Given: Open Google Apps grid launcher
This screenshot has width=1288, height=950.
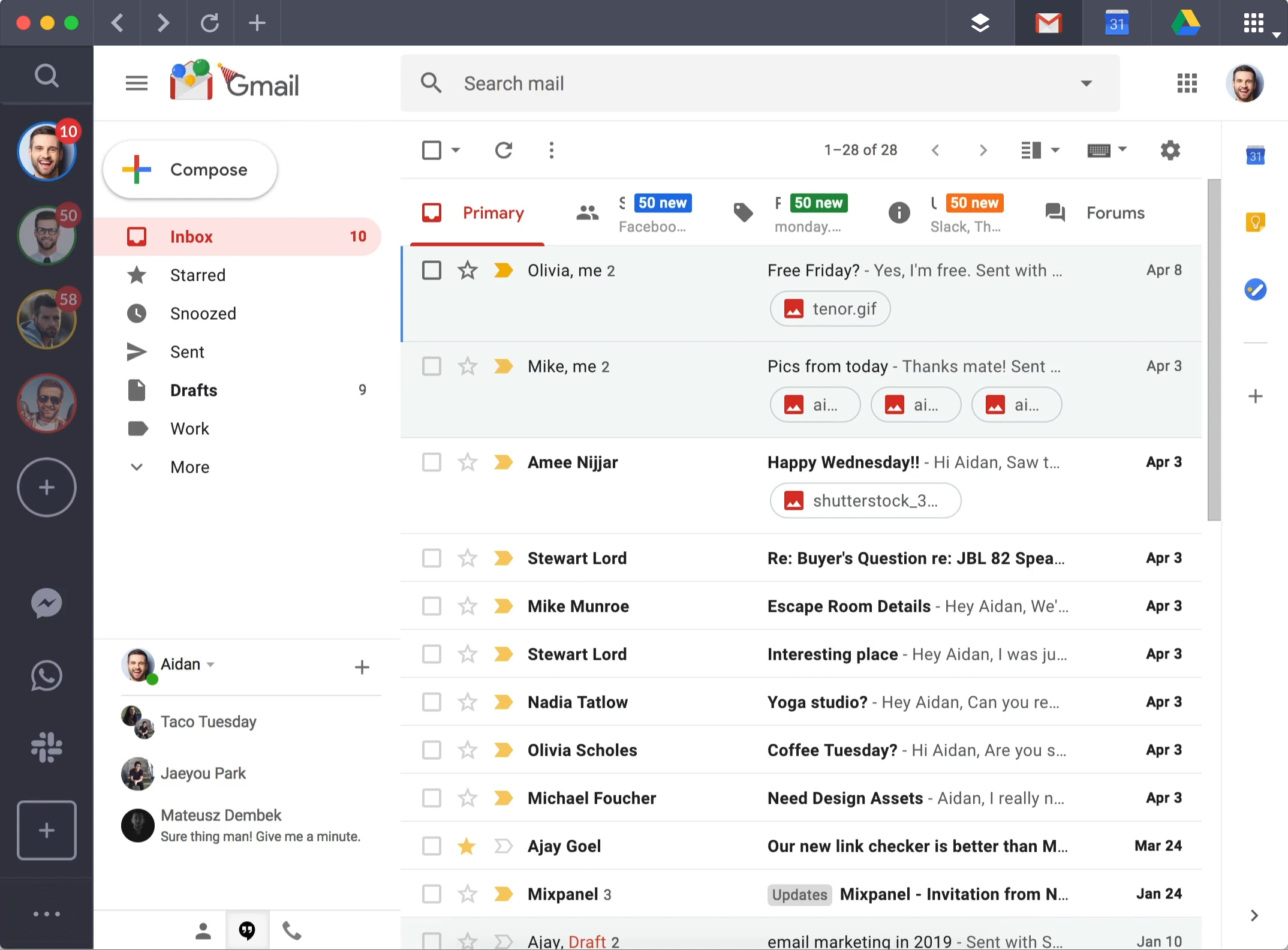Looking at the screenshot, I should point(1187,84).
